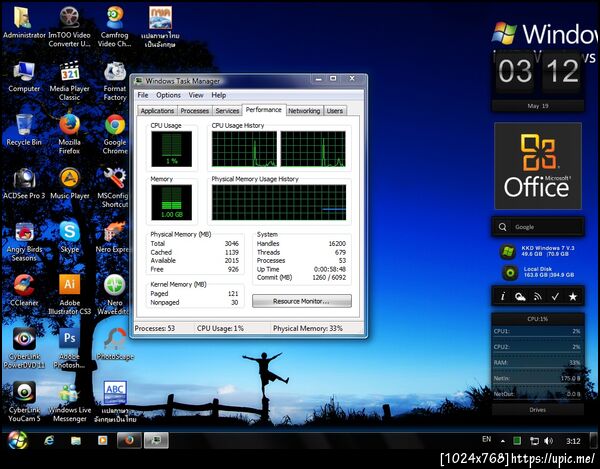Screen dimensions: 600x469
Task: Click the volume speaker icon in the system tray
Action: pos(547,440)
